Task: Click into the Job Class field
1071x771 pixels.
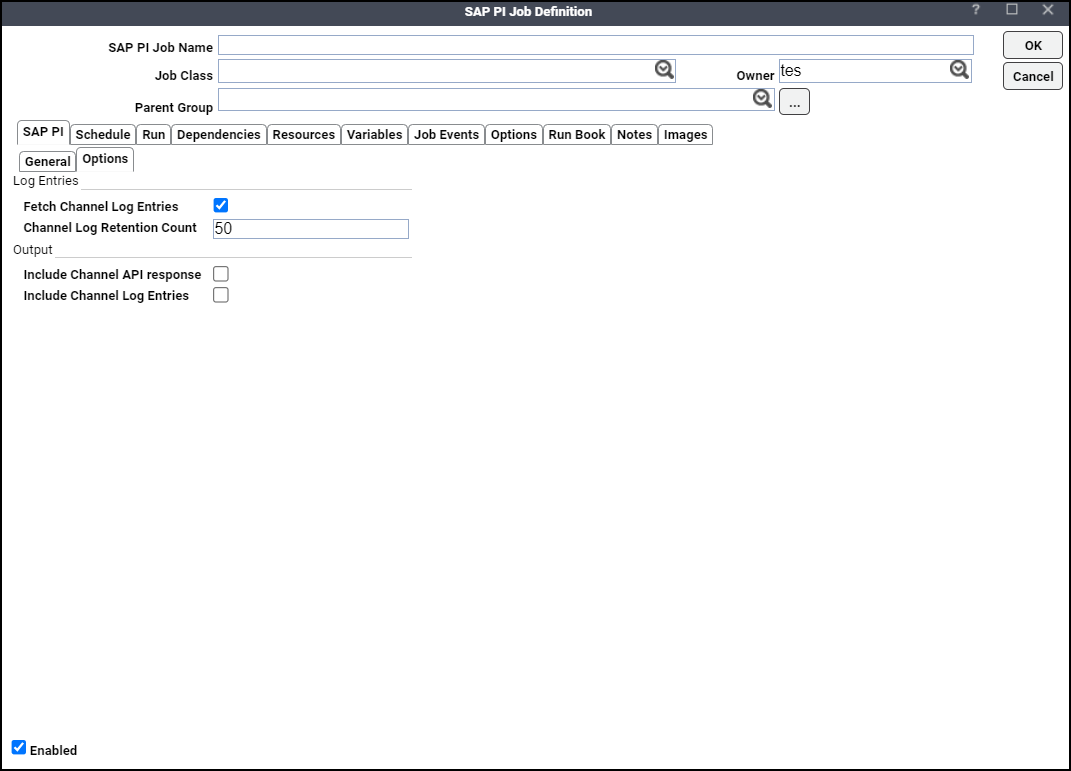Action: point(447,71)
